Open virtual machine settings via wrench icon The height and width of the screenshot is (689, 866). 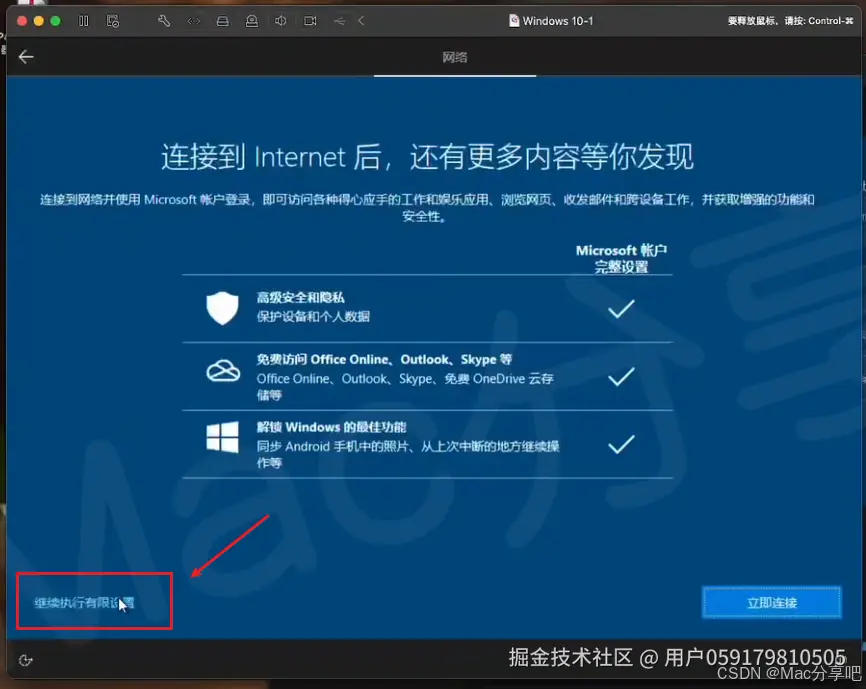tap(164, 20)
